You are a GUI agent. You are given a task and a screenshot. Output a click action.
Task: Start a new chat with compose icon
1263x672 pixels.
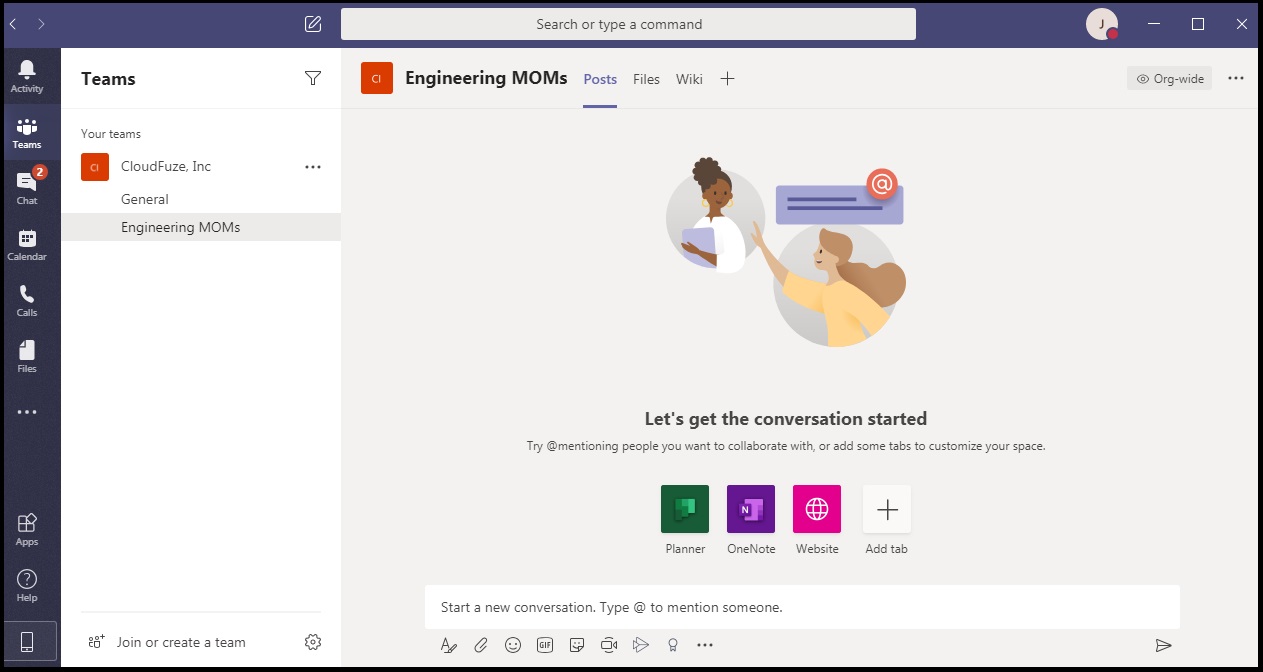(313, 24)
